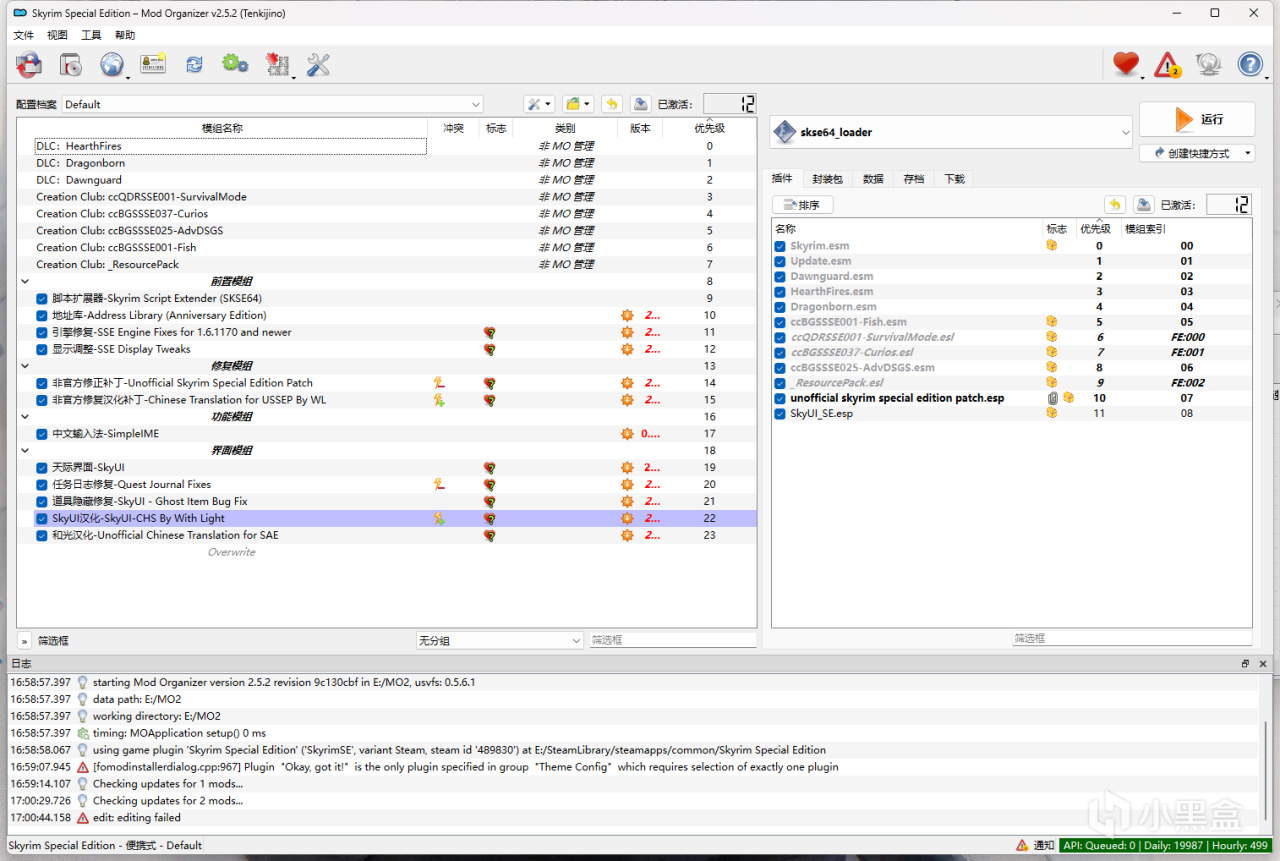Screen dimensions: 1280x861
Task: Click conflict icon on Unofficial Skyrim Special Edition Patch row
Action: click(438, 383)
